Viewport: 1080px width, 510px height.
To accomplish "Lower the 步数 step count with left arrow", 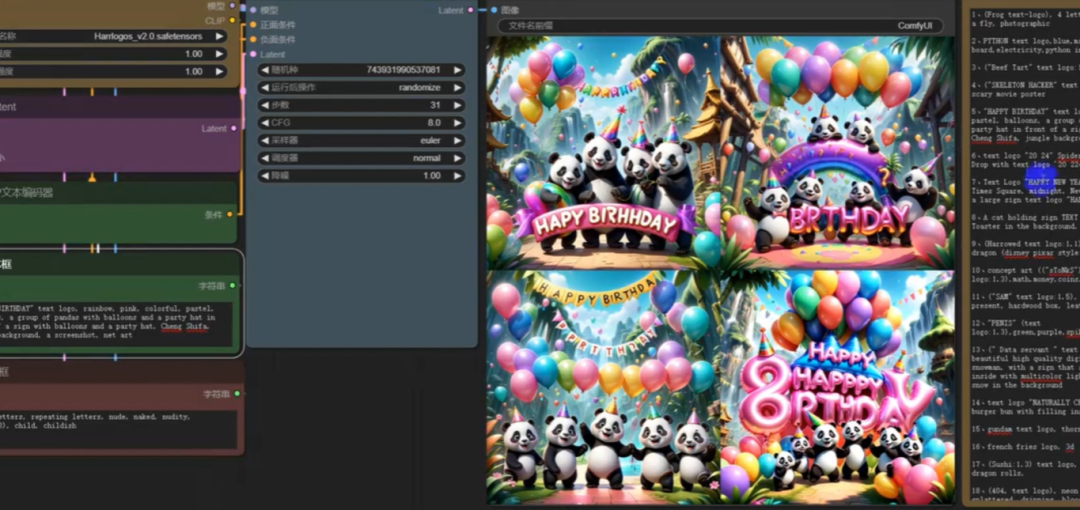I will (264, 105).
